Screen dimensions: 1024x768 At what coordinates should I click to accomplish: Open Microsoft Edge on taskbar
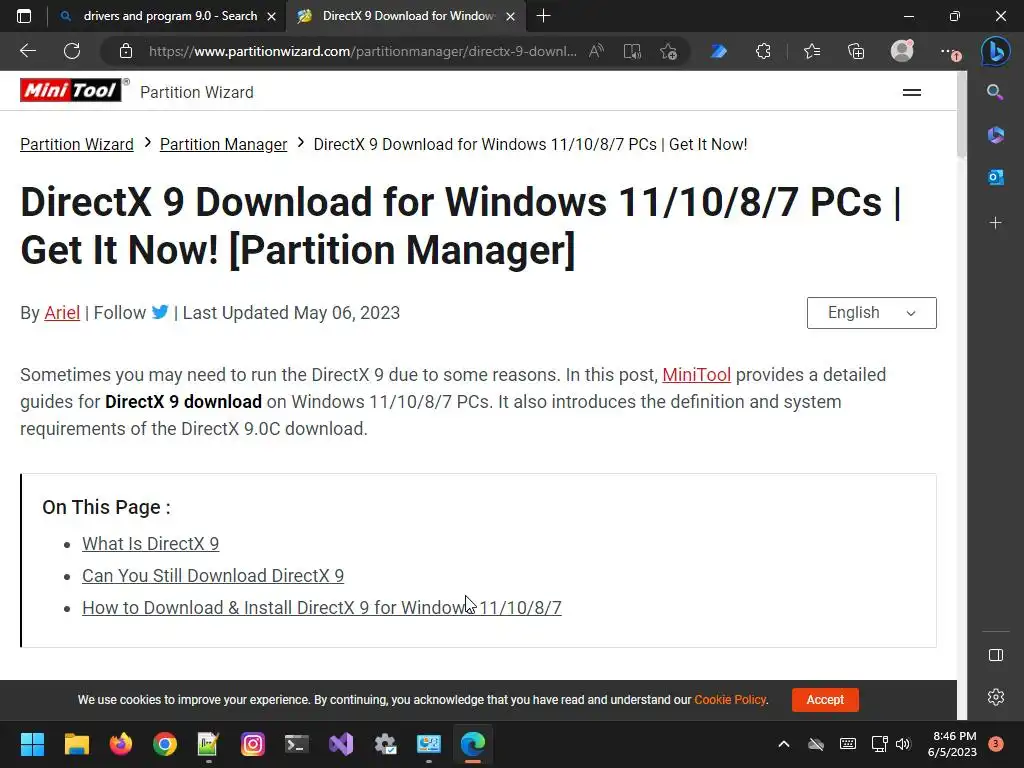pos(473,744)
